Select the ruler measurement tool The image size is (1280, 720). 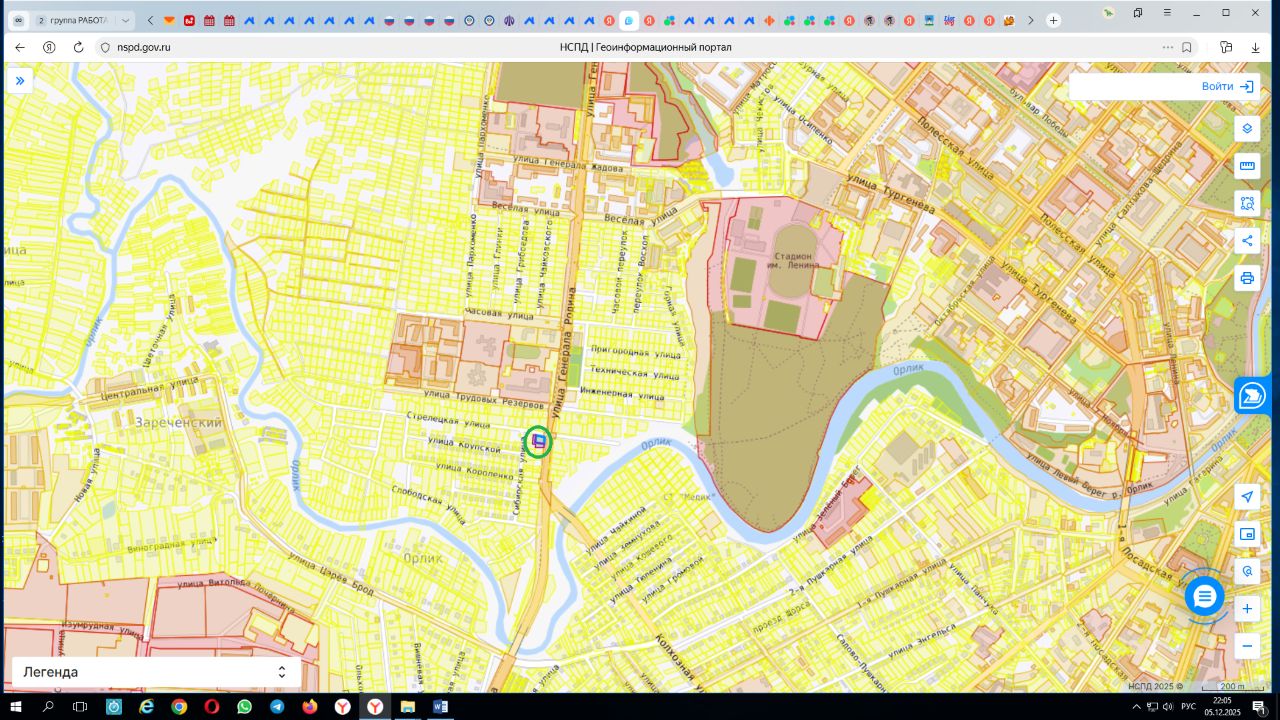pos(1247,166)
